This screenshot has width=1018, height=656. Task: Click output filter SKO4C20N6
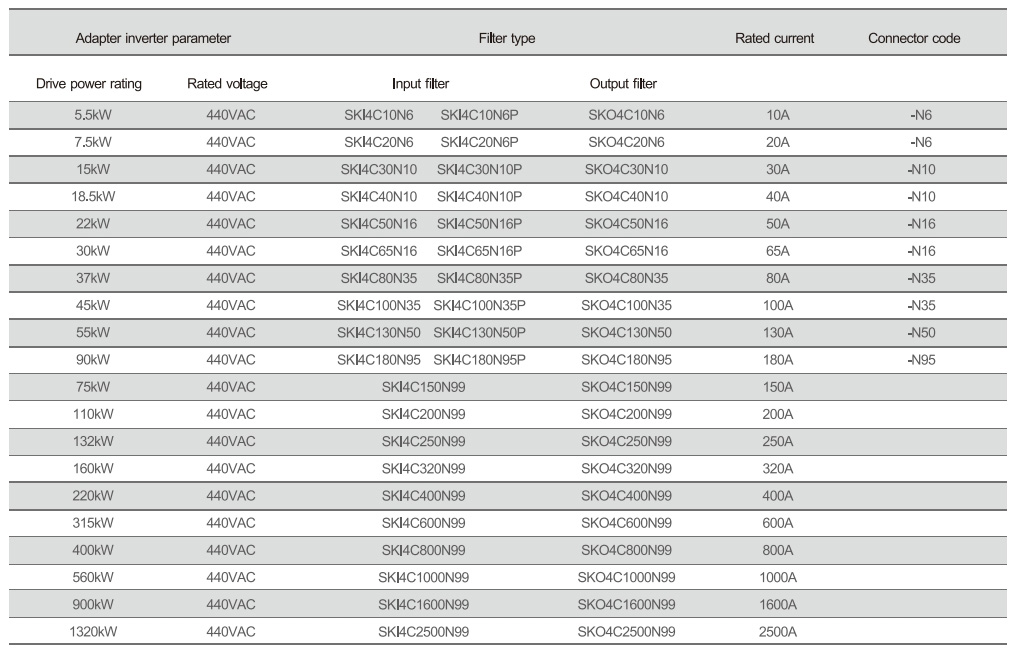click(627, 142)
